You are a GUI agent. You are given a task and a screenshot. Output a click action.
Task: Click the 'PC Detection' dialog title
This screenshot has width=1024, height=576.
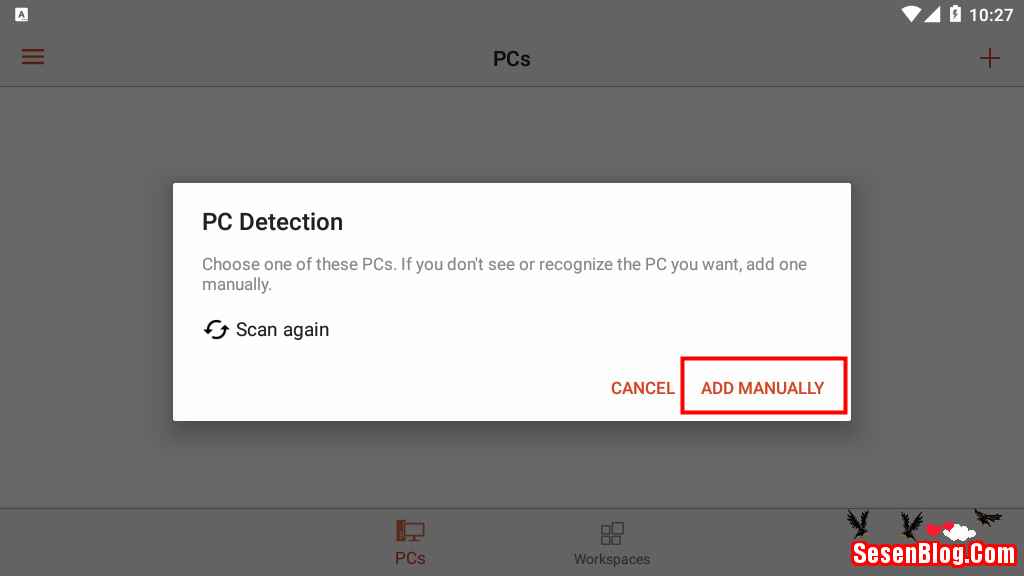coord(273,222)
